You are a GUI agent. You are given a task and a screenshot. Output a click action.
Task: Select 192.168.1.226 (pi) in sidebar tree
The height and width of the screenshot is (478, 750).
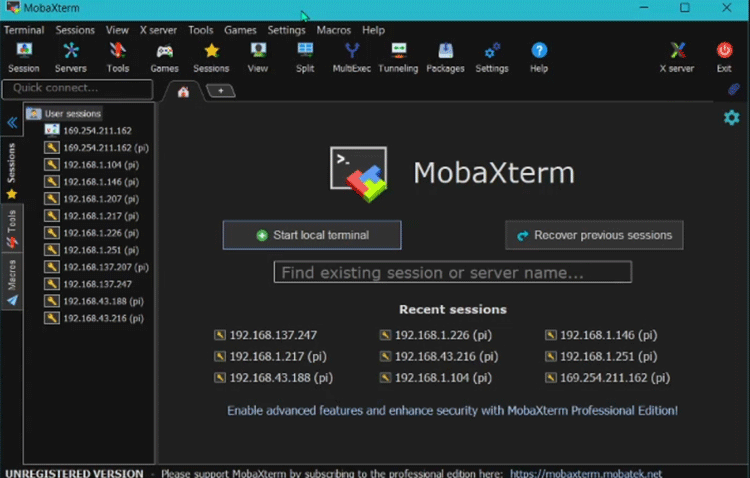pyautogui.click(x=92, y=233)
